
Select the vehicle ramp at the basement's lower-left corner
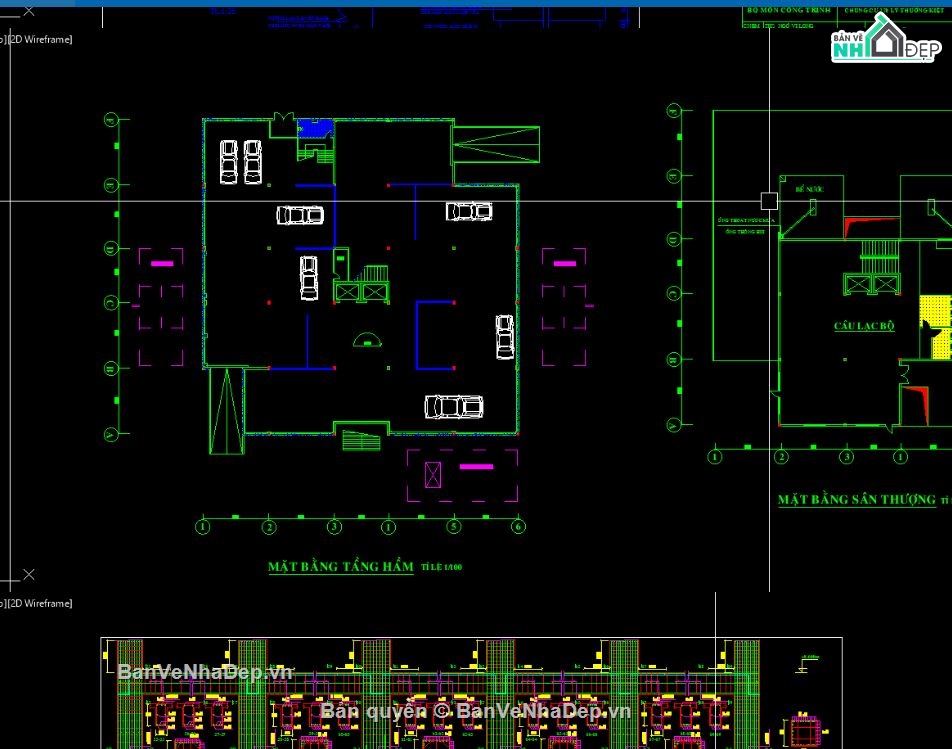227,411
